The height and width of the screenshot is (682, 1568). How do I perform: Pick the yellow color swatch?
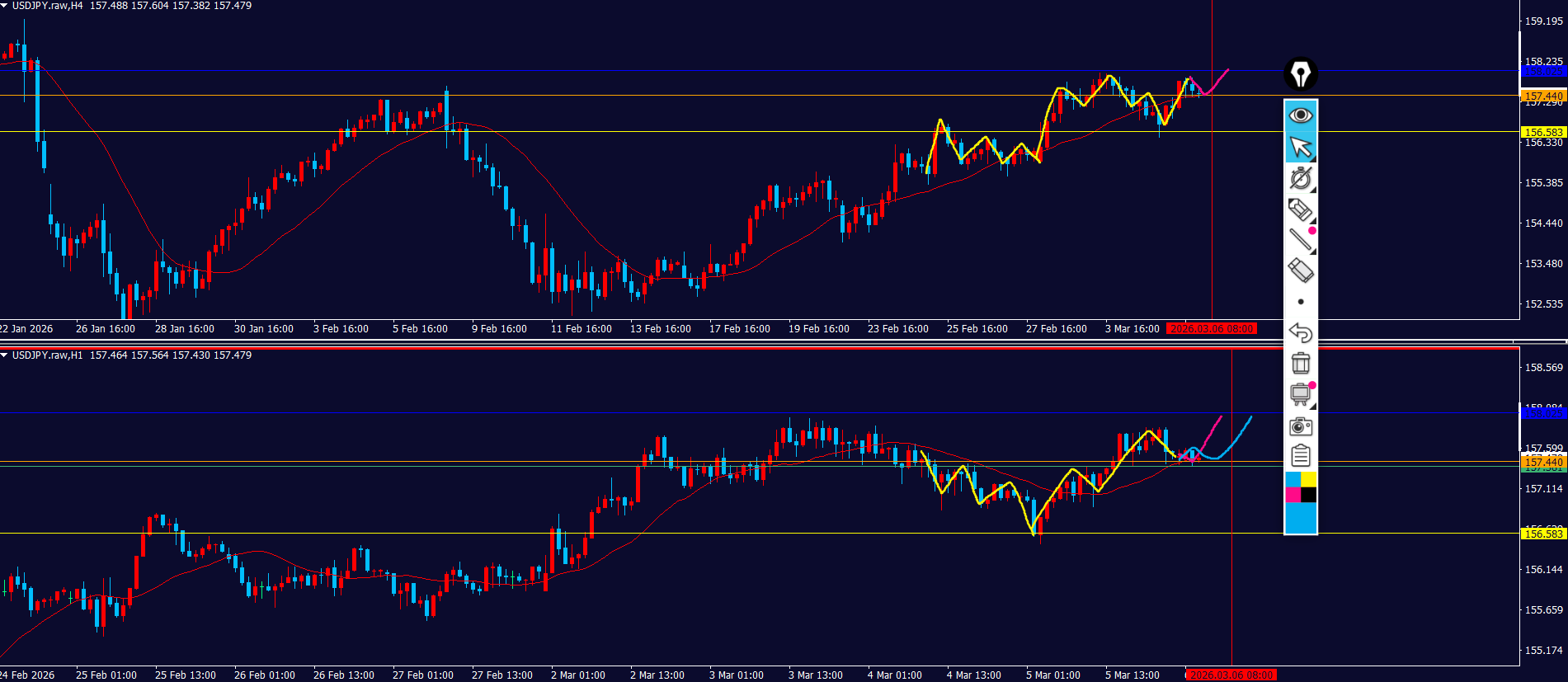tap(1308, 479)
